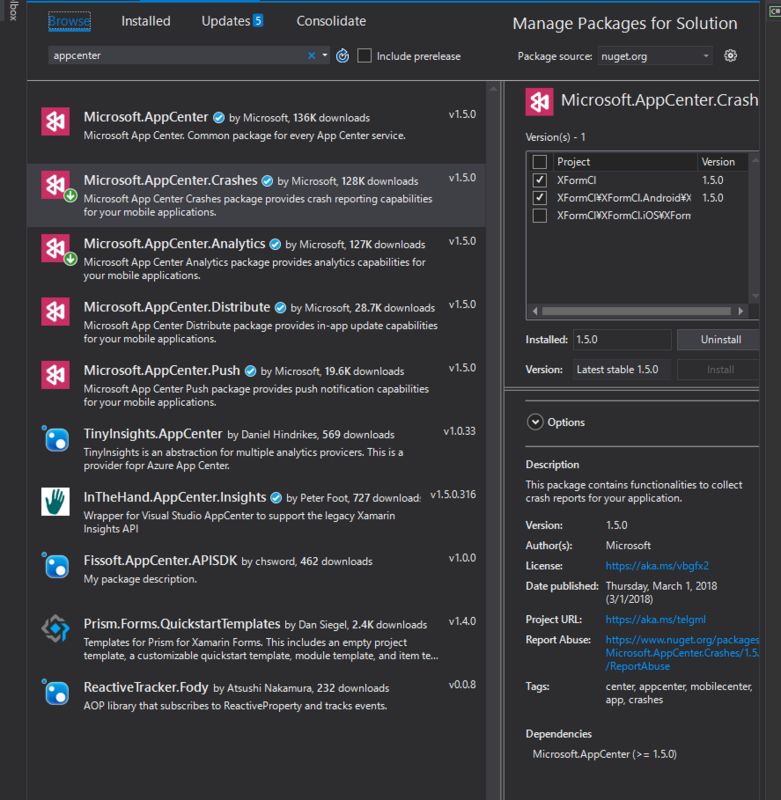Click verified badge beside Microsoft.AppCenter.Analytics

point(275,244)
